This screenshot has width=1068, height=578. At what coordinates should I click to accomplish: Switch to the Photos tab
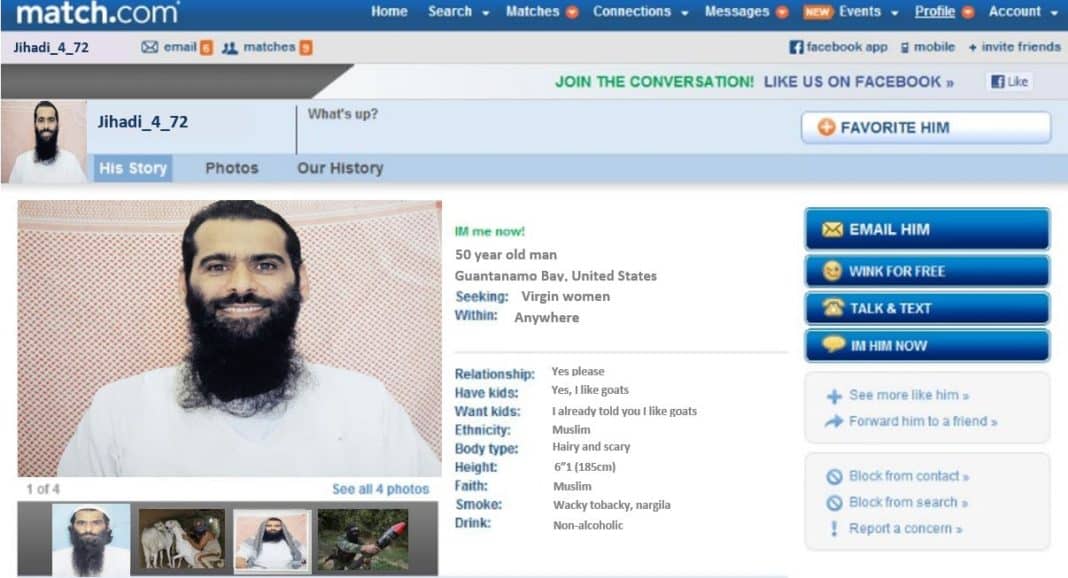click(232, 168)
